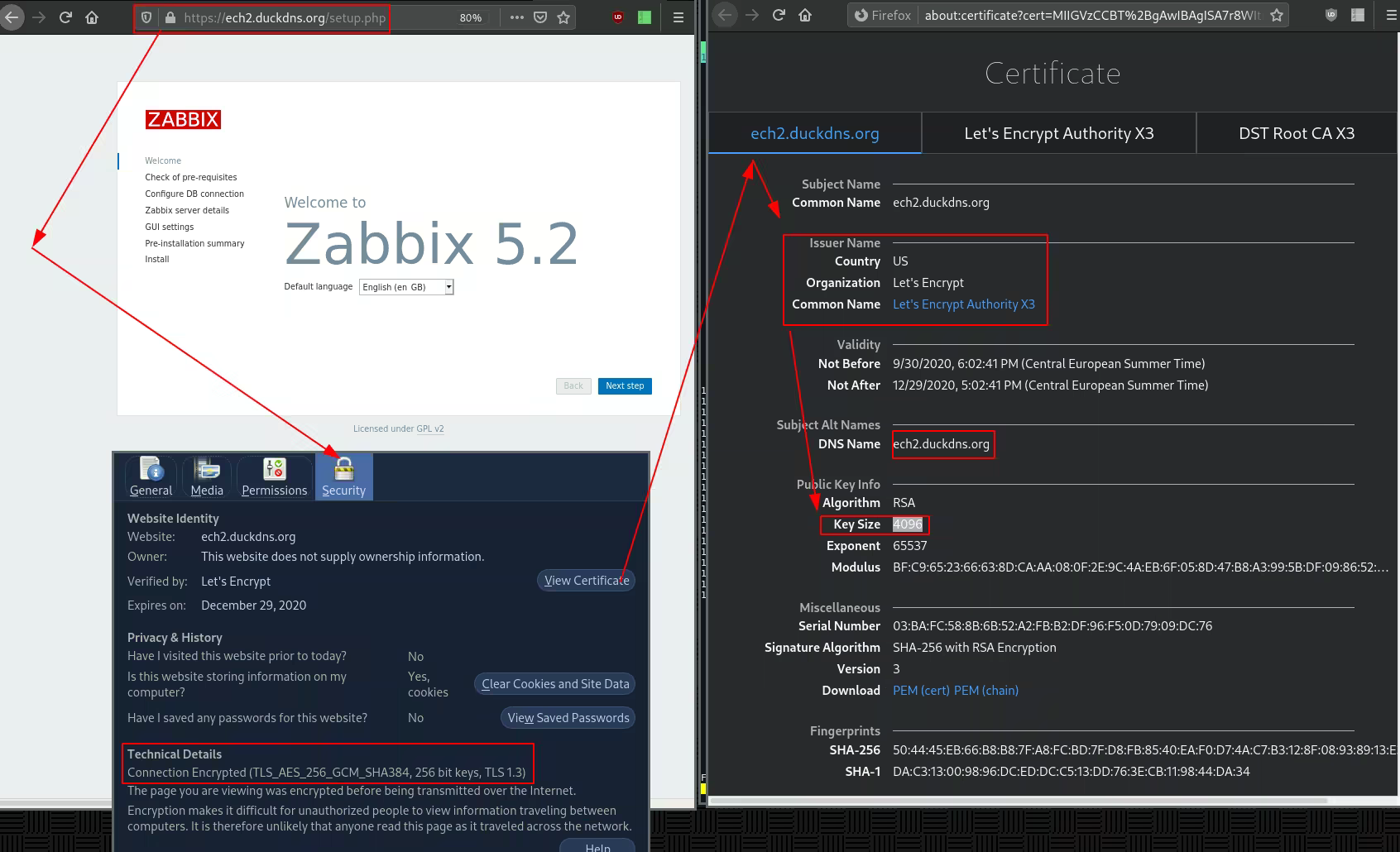Select the ech2.duckdns.org certificate tab
The width and height of the screenshot is (1400, 852).
pos(815,133)
